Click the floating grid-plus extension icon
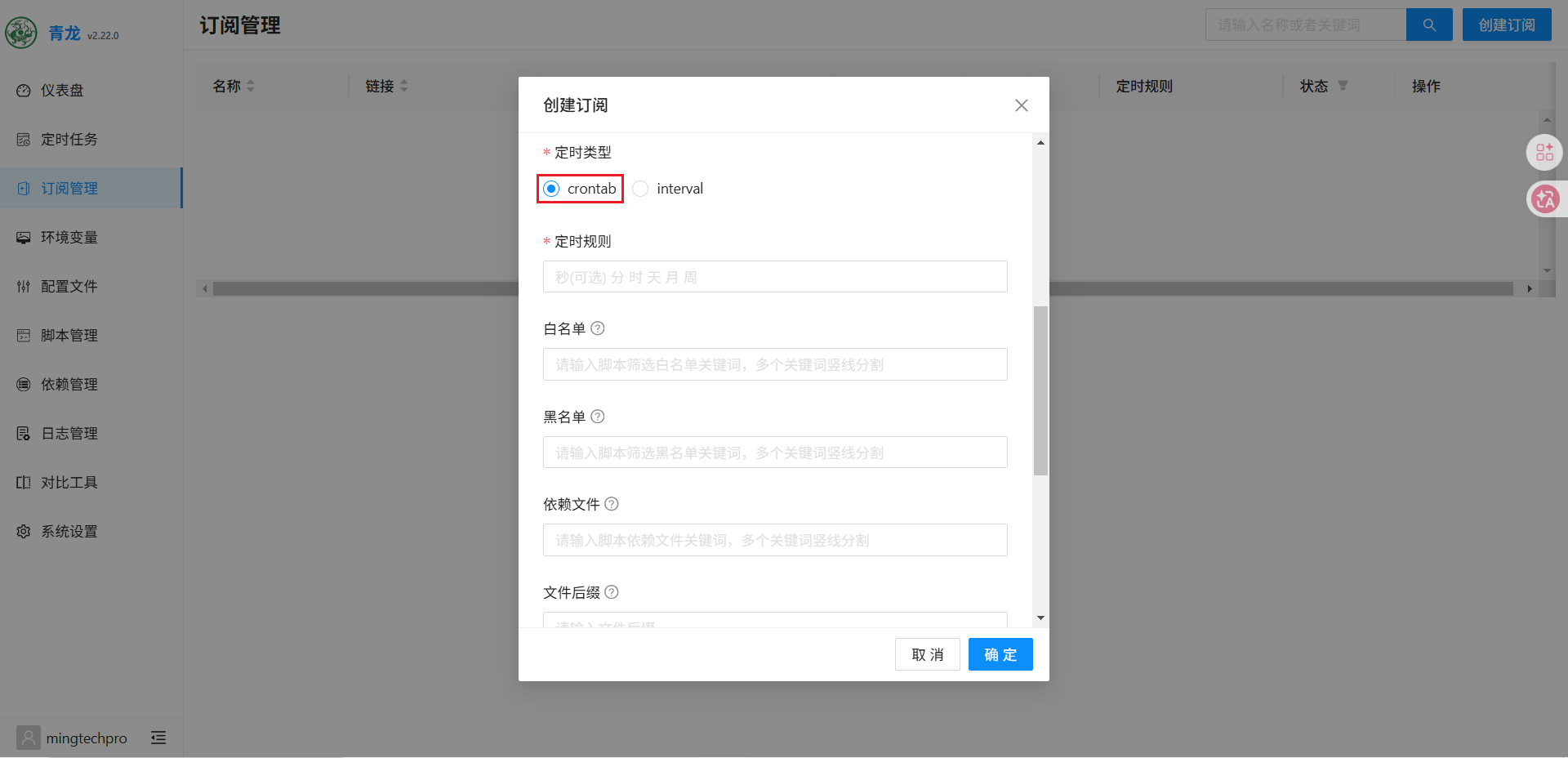1568x758 pixels. pos(1544,152)
